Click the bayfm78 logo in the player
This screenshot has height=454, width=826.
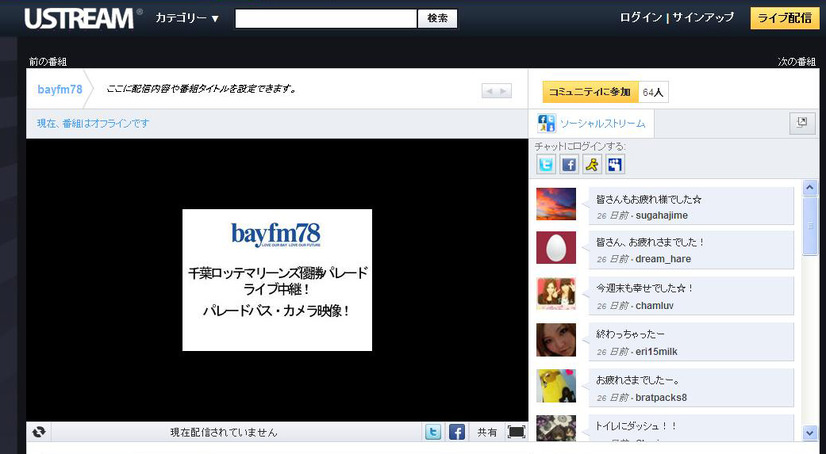(276, 234)
